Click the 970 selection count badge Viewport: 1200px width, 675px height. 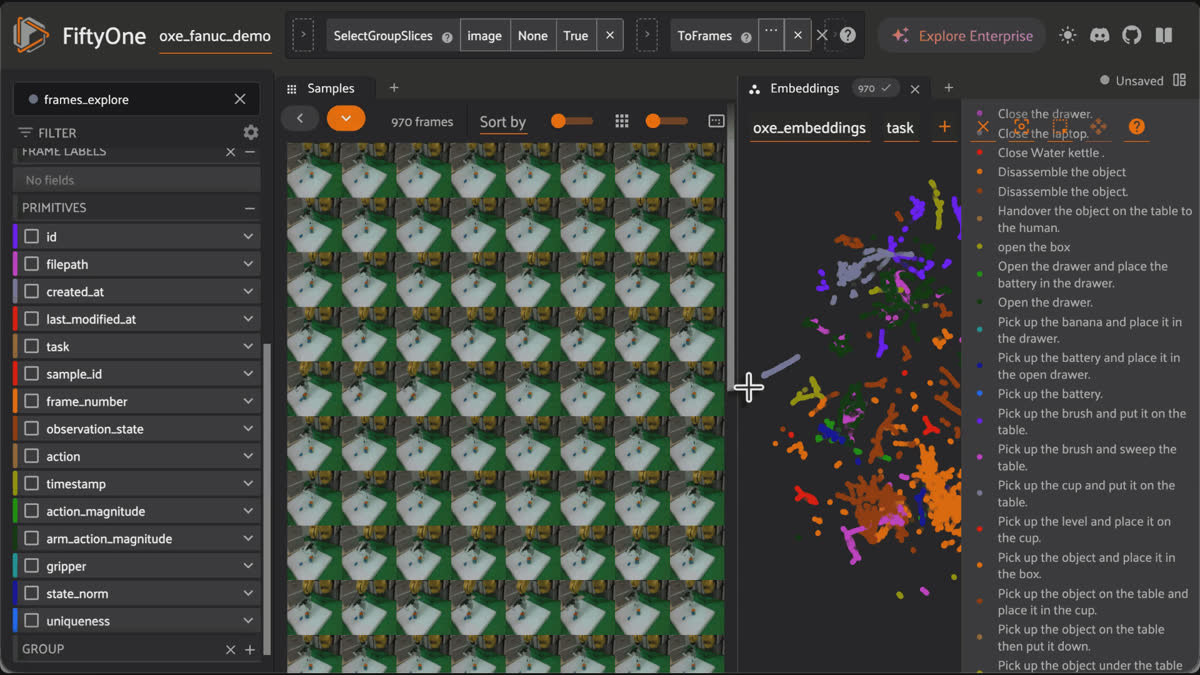pyautogui.click(x=876, y=88)
